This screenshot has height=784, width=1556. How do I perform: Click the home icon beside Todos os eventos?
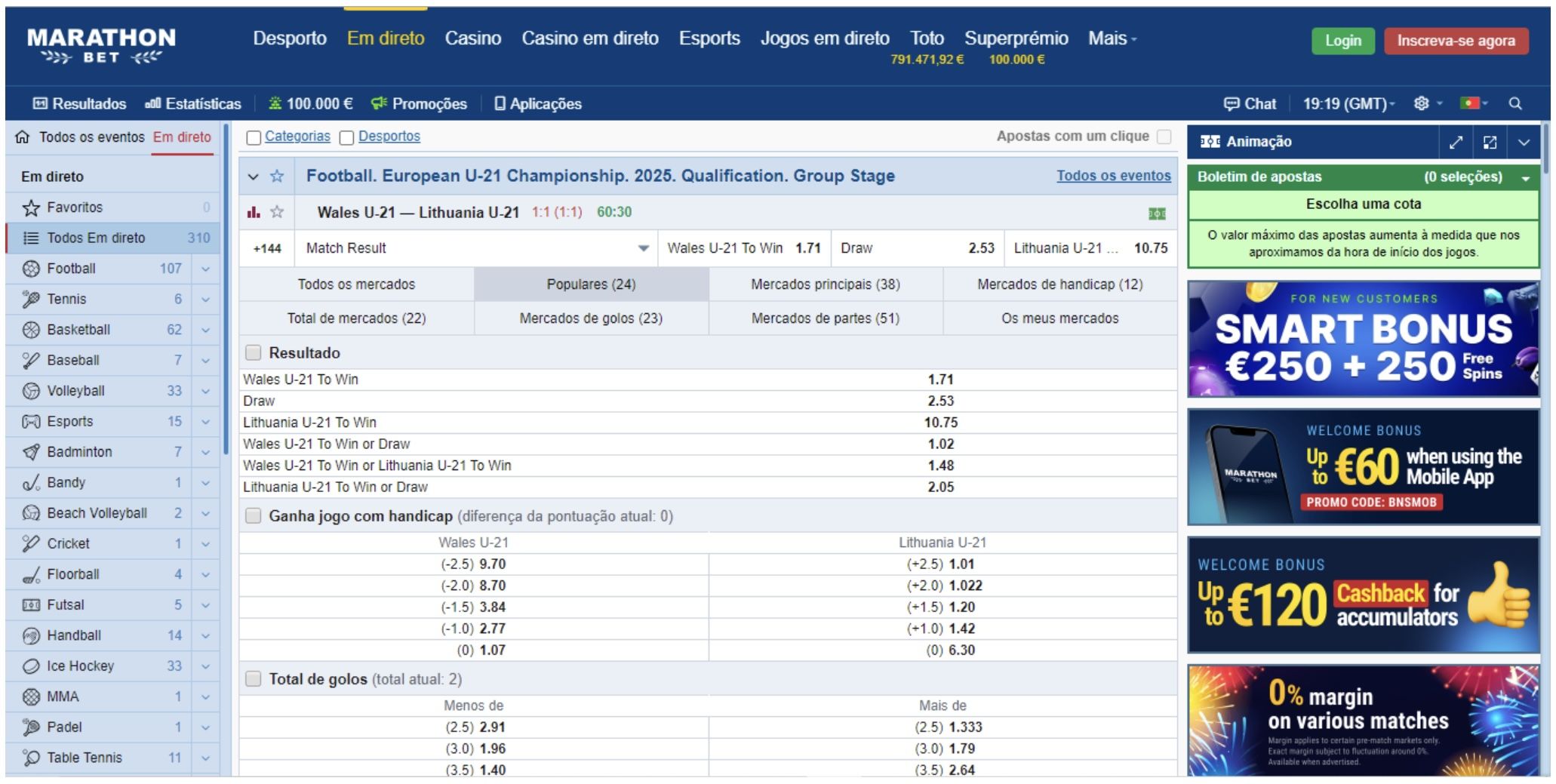pos(23,137)
